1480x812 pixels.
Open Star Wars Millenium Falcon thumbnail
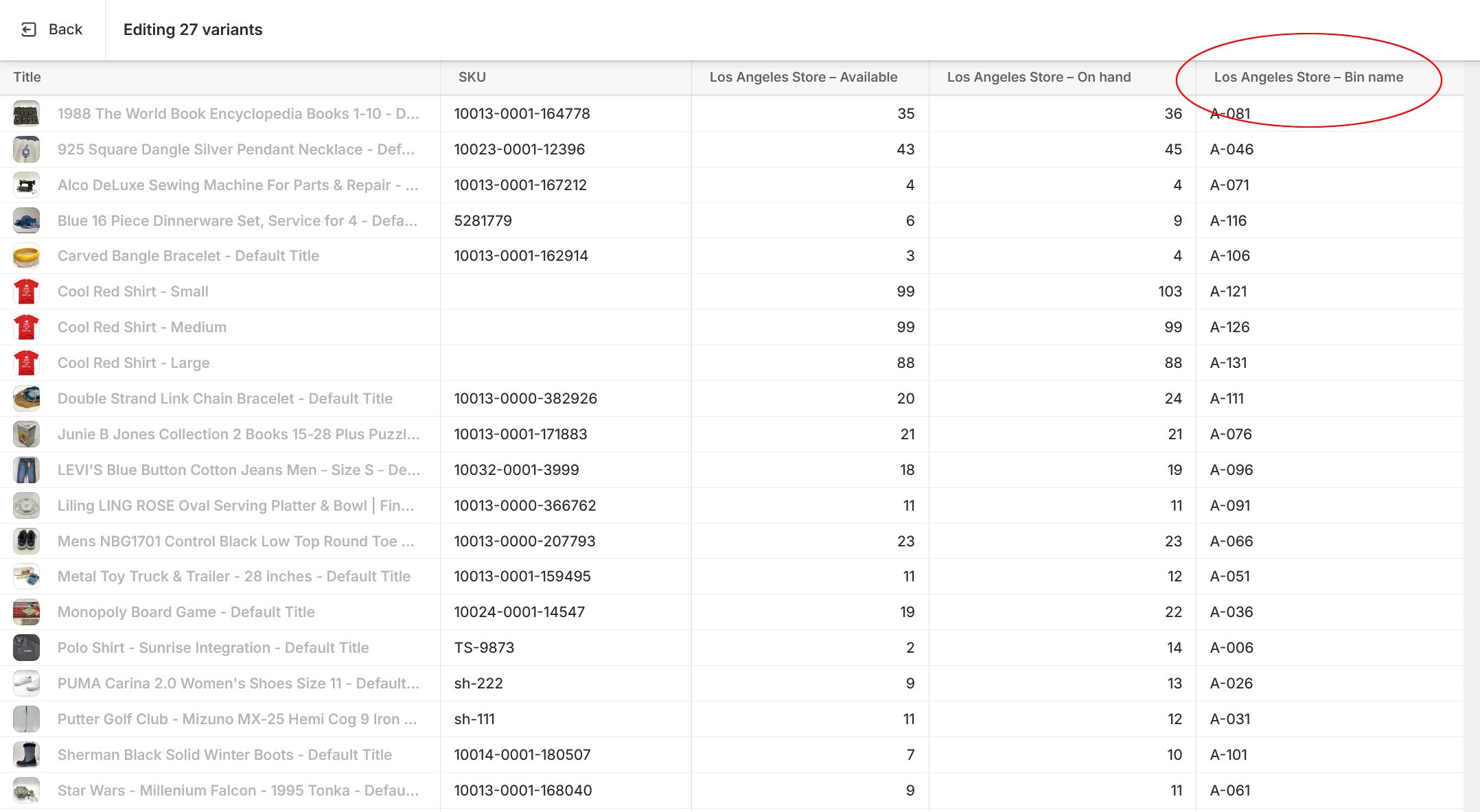26,791
